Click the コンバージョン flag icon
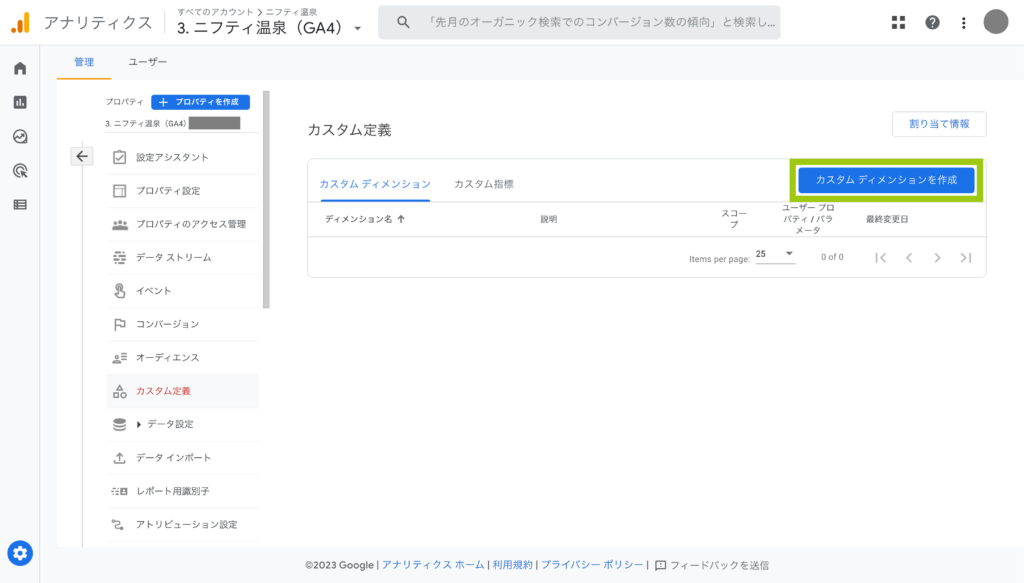Image resolution: width=1024 pixels, height=583 pixels. 120,324
